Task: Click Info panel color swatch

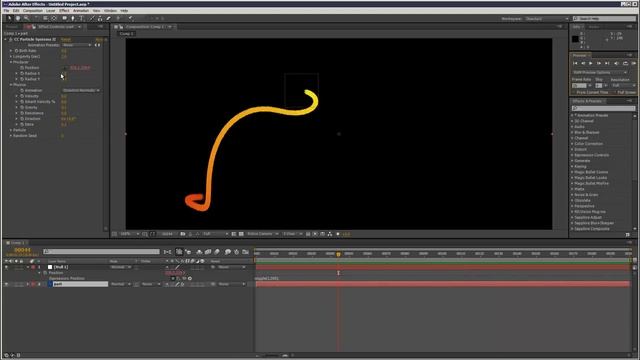Action: [575, 39]
